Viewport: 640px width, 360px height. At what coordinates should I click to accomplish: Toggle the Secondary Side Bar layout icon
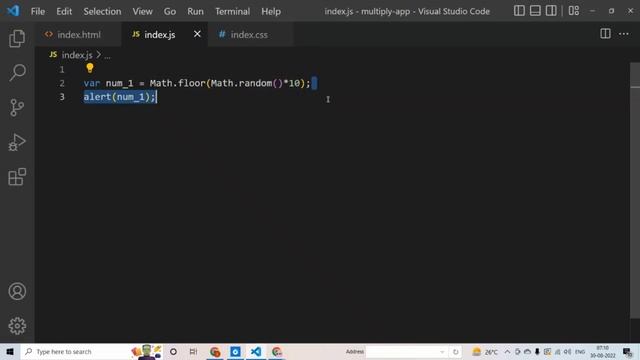pyautogui.click(x=551, y=11)
